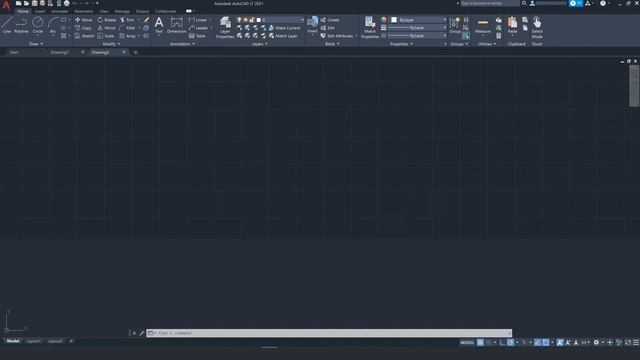Click the Move tool
The width and height of the screenshot is (640, 360).
point(84,20)
